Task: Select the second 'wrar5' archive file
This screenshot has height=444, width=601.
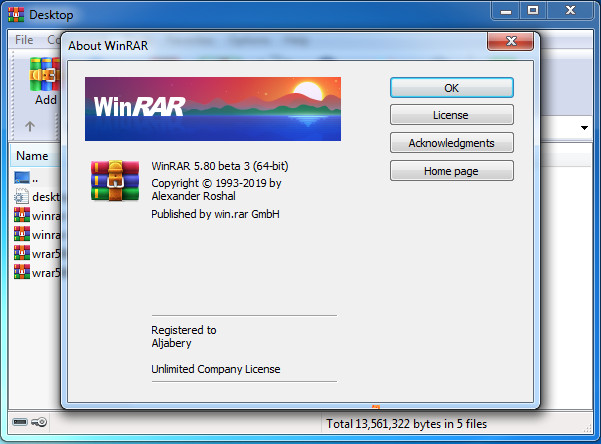Action: coord(37,273)
